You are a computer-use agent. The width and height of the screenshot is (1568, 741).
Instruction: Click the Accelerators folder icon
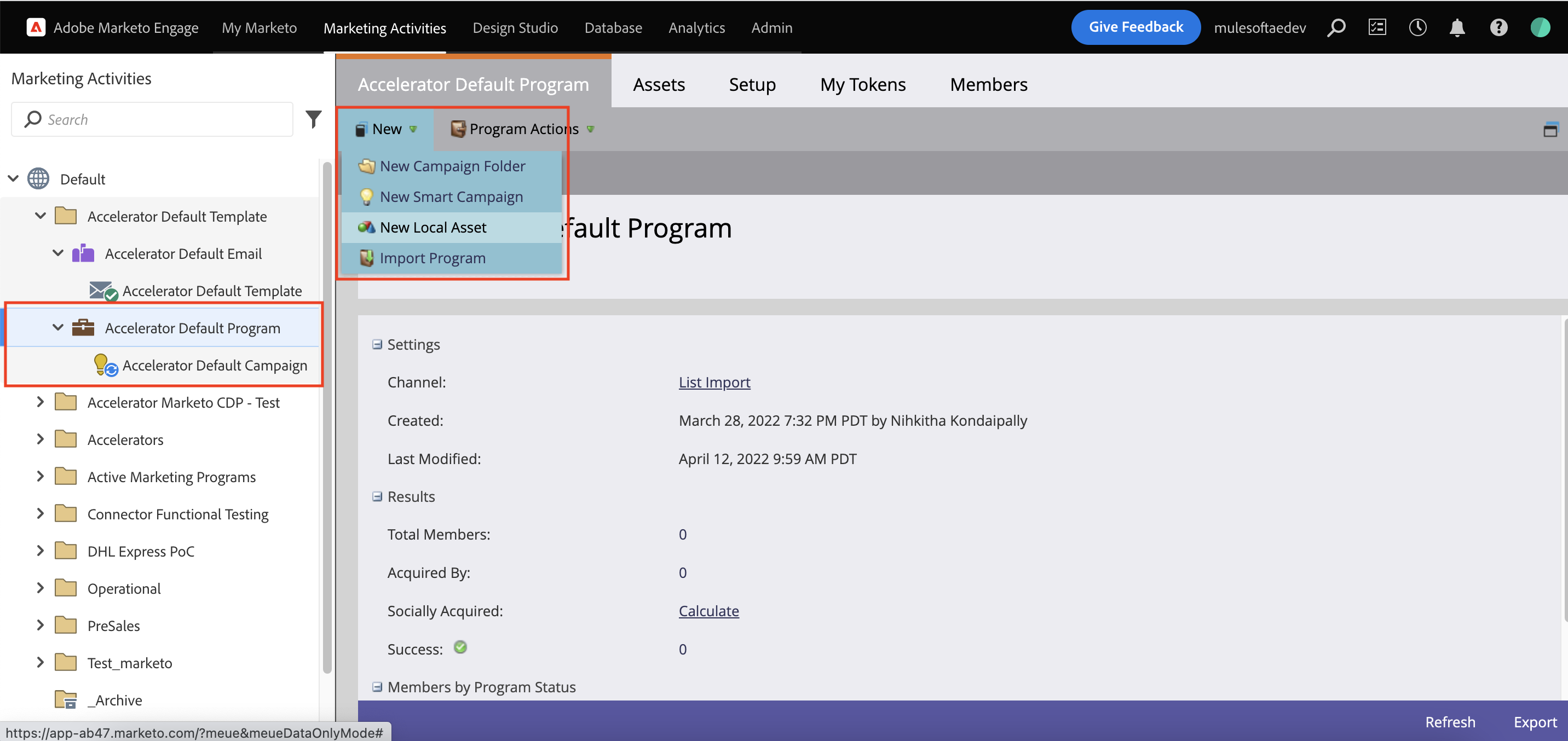coord(66,439)
